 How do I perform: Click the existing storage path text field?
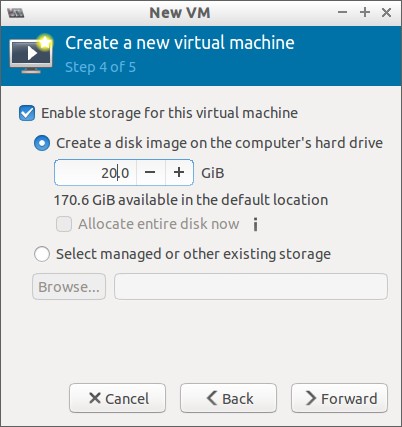click(x=251, y=287)
